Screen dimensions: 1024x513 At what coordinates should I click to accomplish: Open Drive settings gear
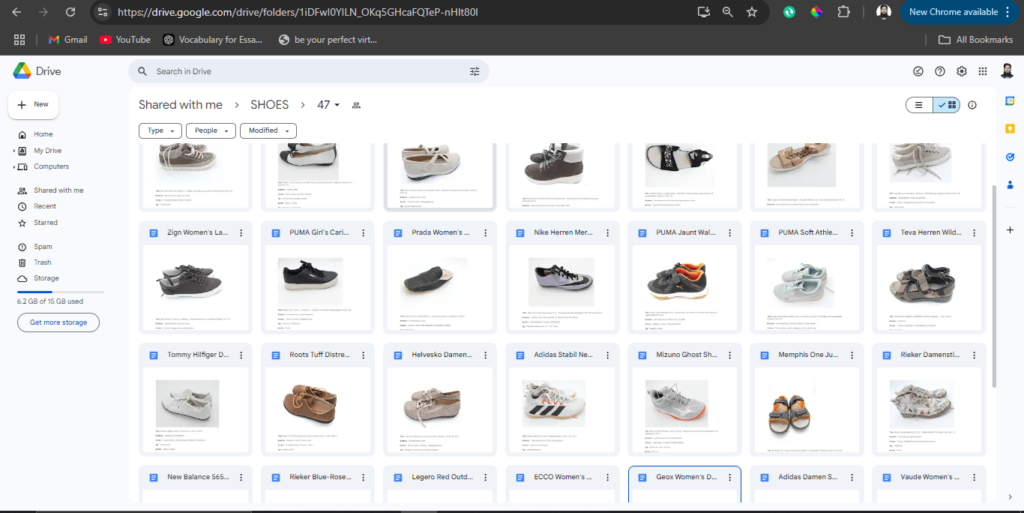pos(961,71)
